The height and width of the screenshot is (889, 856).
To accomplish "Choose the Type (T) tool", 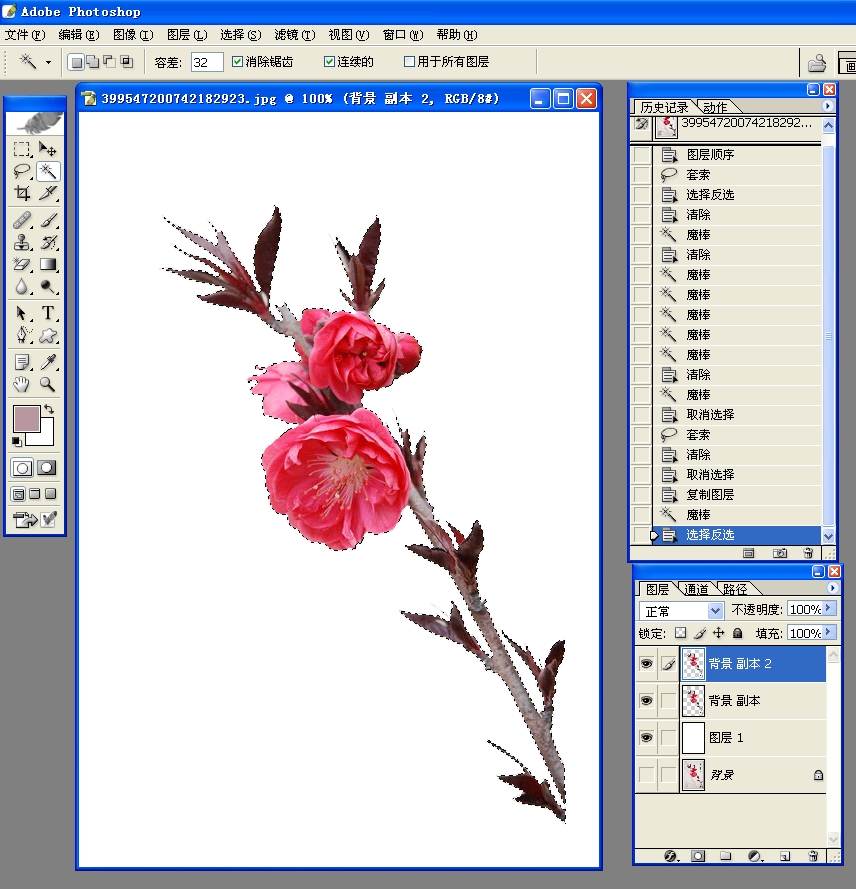I will coord(47,313).
